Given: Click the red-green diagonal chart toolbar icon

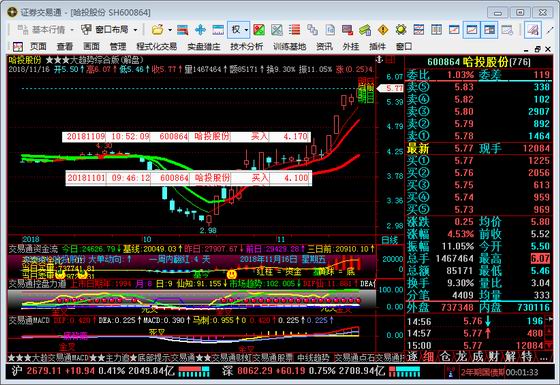Looking at the screenshot, I should (x=259, y=30).
